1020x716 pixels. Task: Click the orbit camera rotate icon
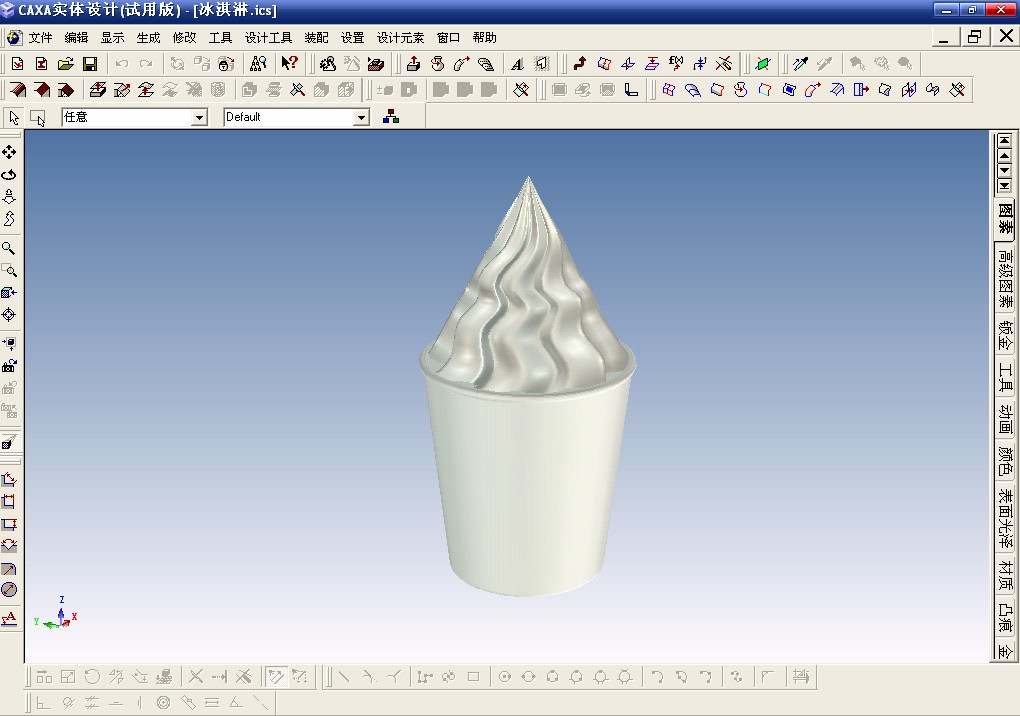click(9, 174)
